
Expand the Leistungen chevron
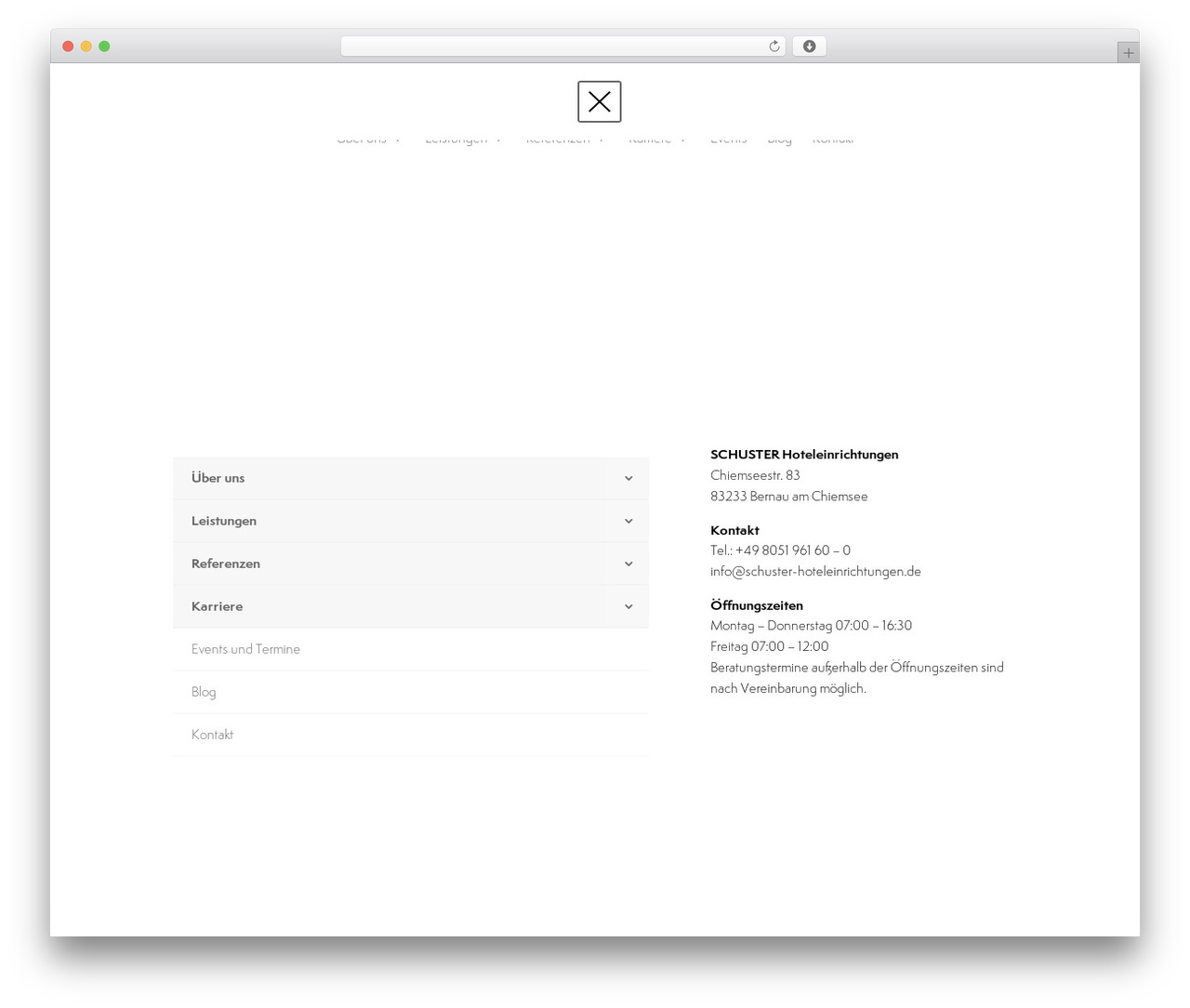click(x=628, y=521)
